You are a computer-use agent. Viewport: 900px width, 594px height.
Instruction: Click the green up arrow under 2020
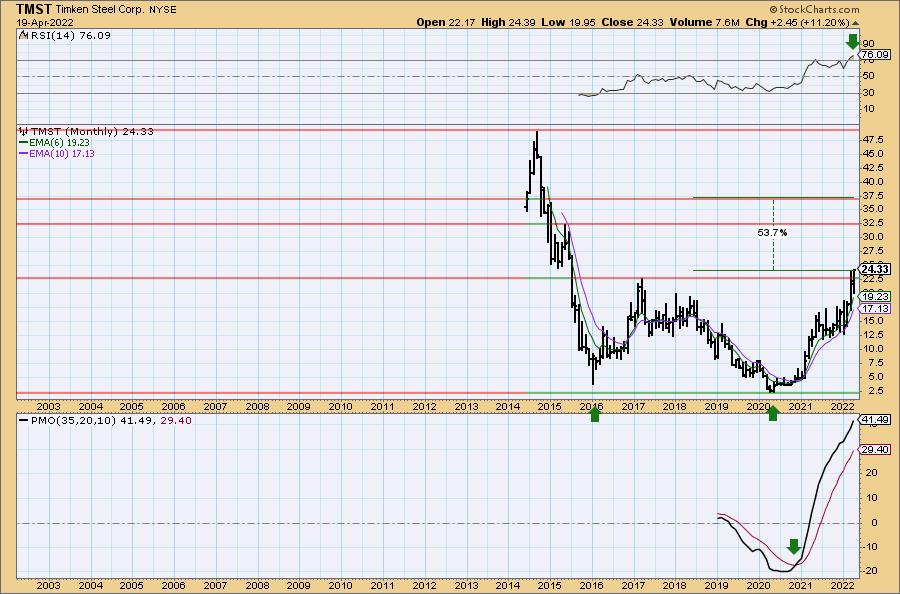pyautogui.click(x=773, y=414)
